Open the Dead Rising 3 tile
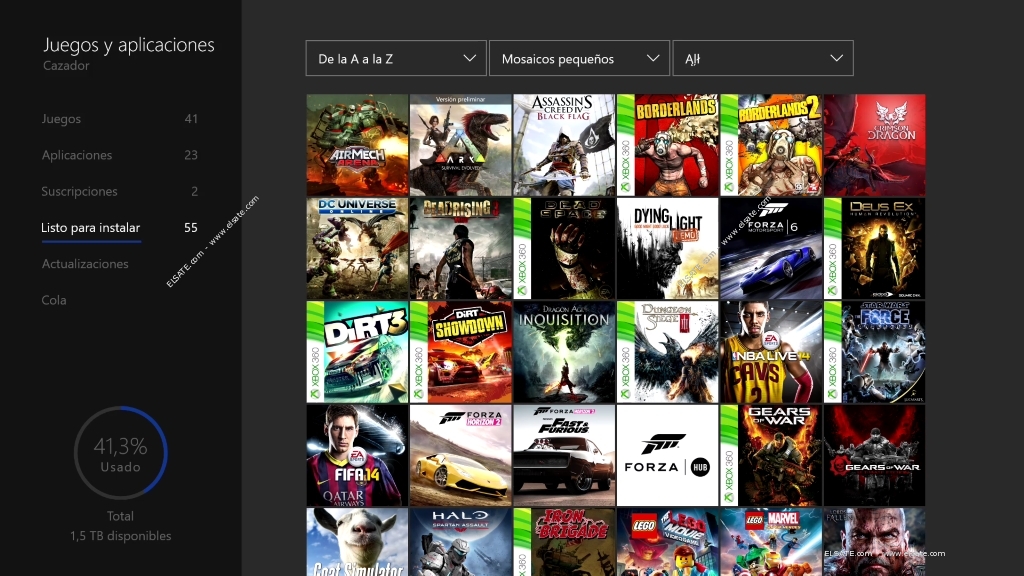The width and height of the screenshot is (1024, 576). pos(460,248)
